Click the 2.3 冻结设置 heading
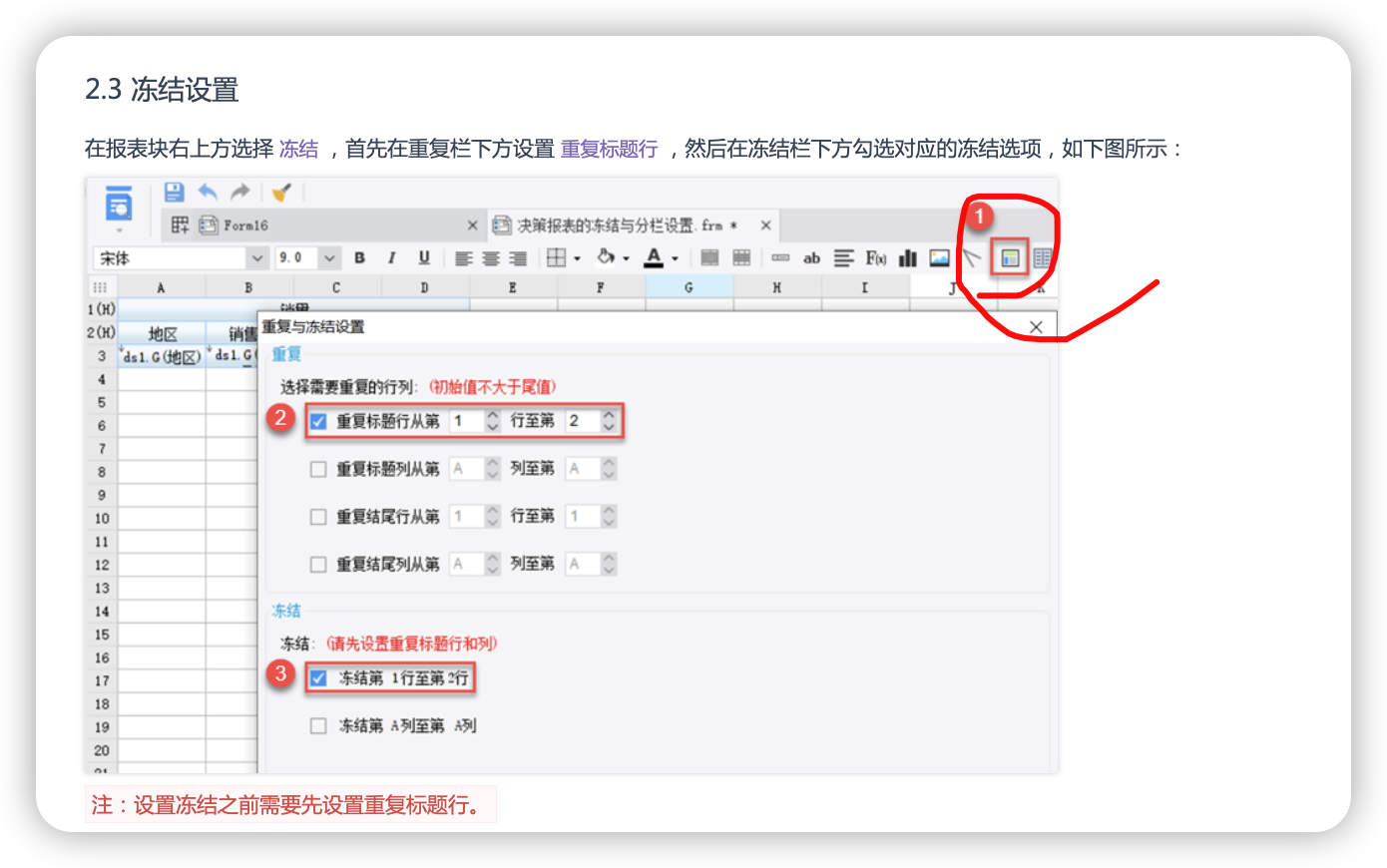Image resolution: width=1387 pixels, height=868 pixels. click(162, 90)
